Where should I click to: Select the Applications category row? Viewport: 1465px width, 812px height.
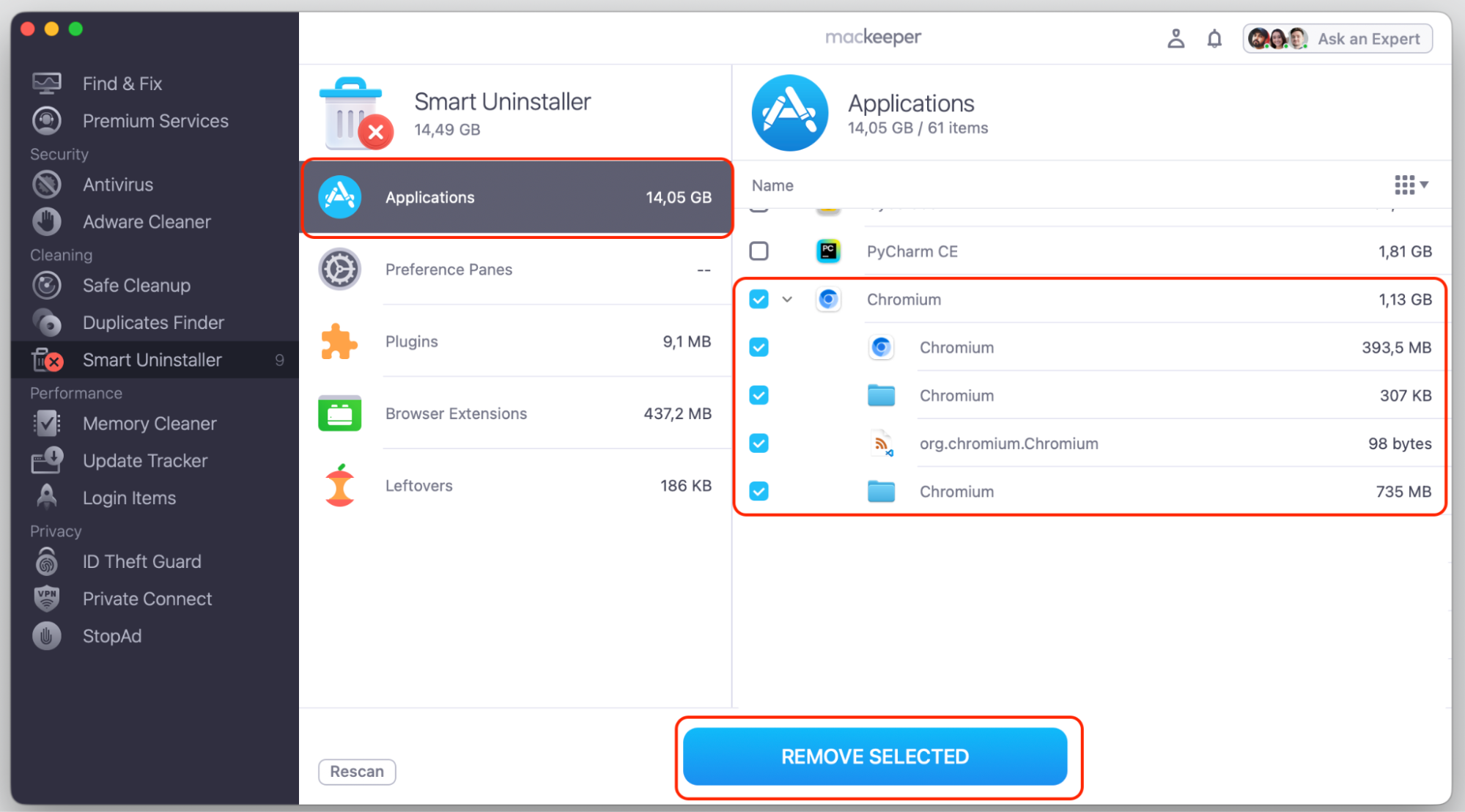(517, 197)
